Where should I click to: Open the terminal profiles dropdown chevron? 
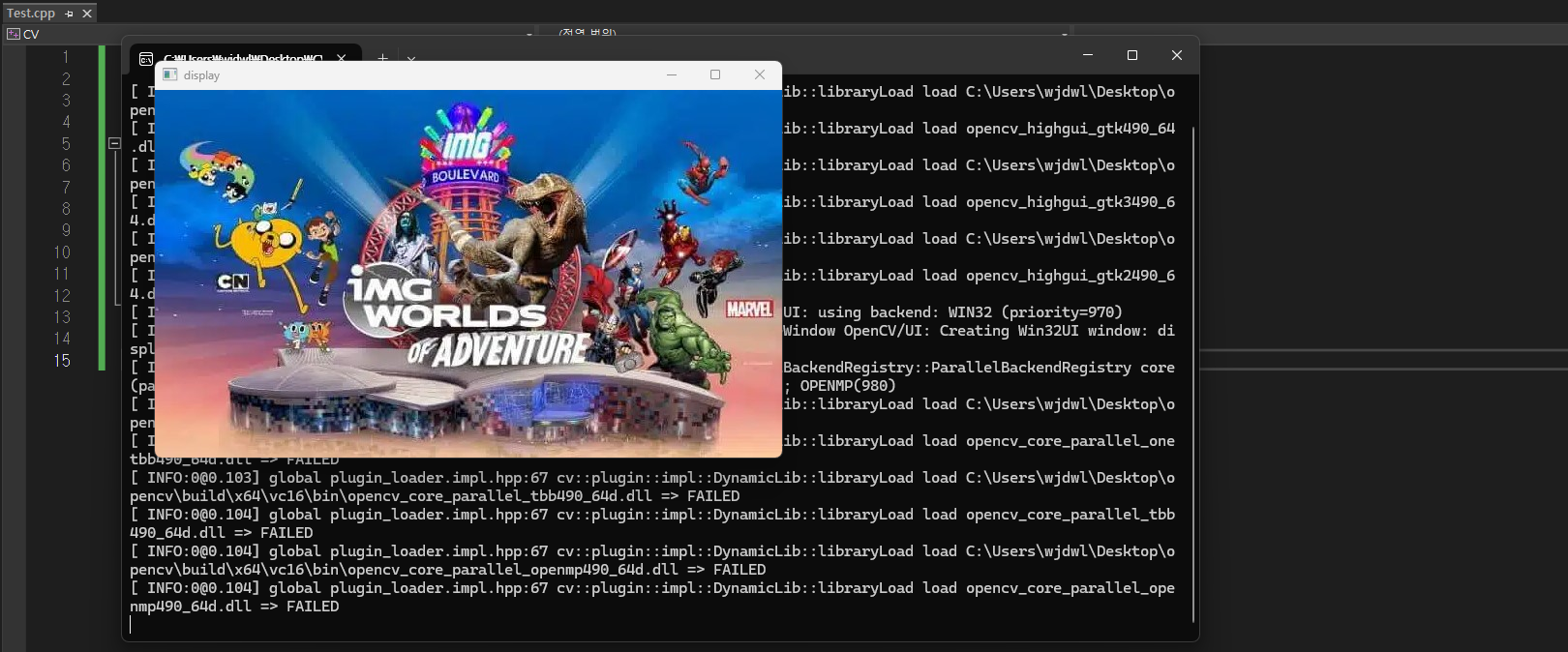(411, 59)
